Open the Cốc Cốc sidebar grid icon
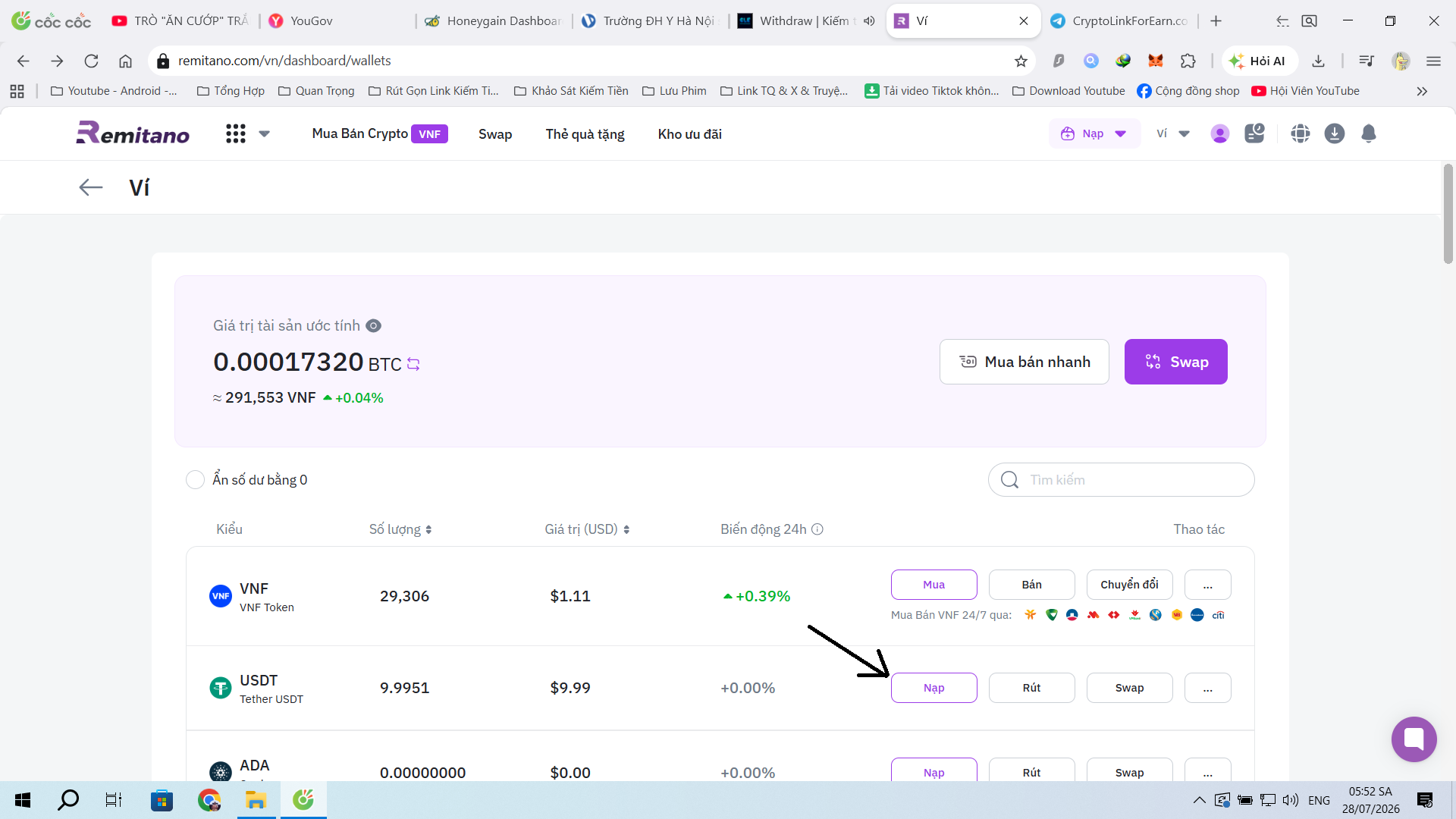Image resolution: width=1456 pixels, height=819 pixels. click(17, 91)
